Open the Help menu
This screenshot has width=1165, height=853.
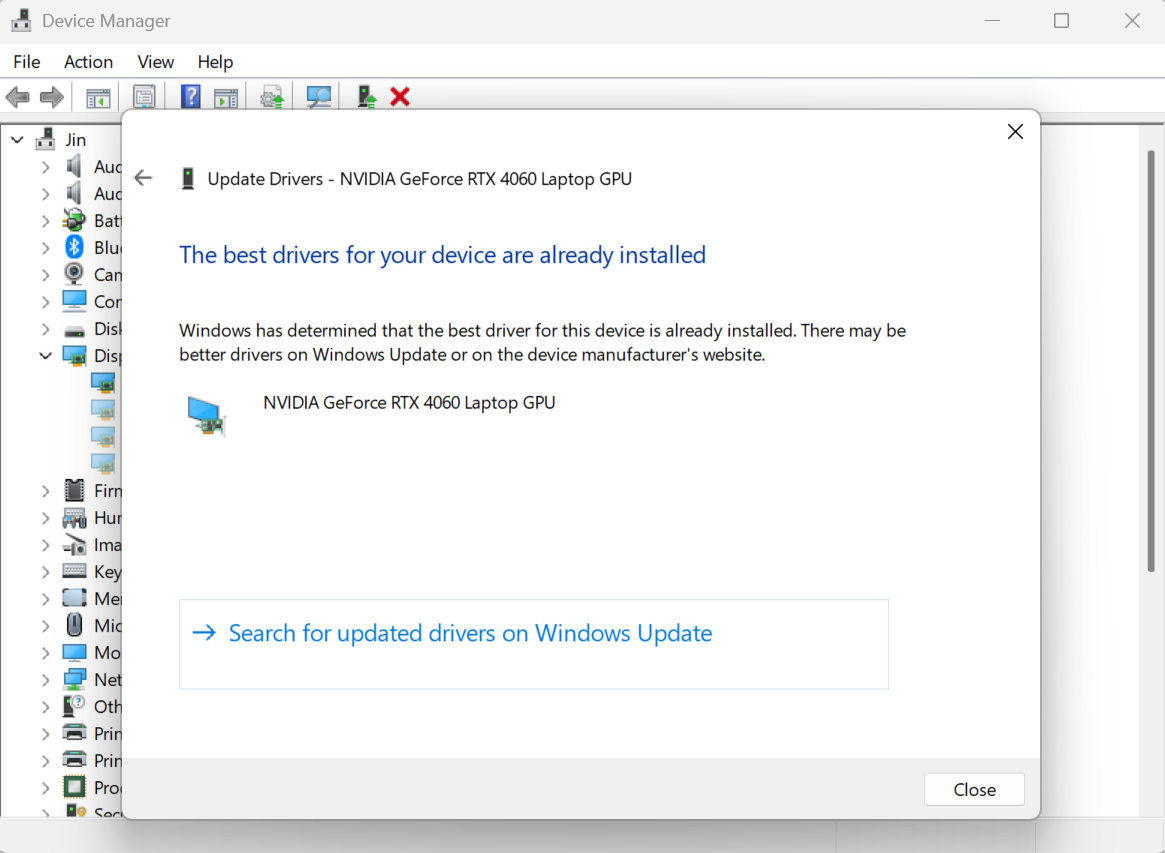[x=215, y=62]
